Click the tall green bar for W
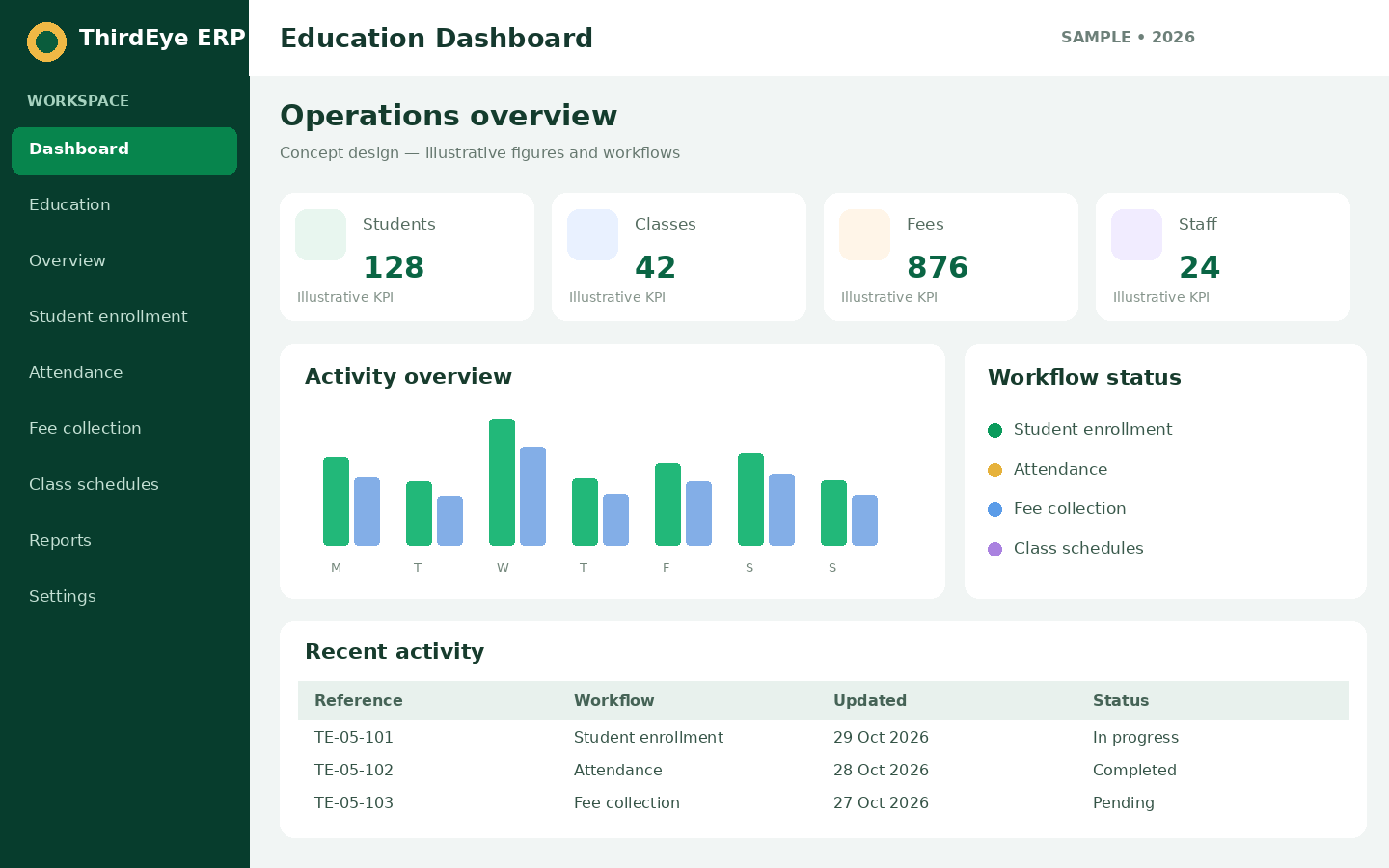 [x=502, y=482]
